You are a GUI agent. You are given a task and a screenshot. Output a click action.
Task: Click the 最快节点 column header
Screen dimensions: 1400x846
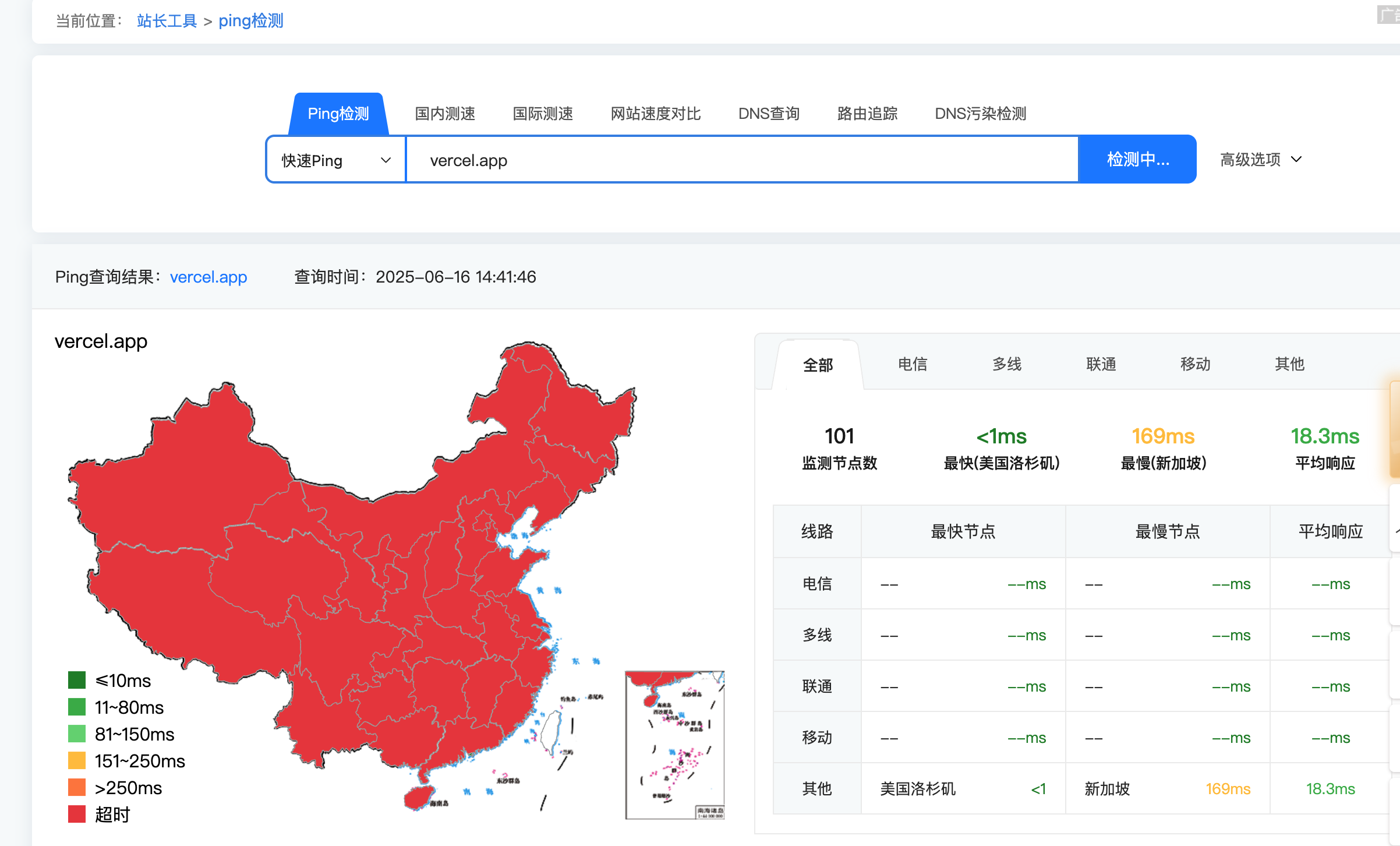(x=963, y=531)
